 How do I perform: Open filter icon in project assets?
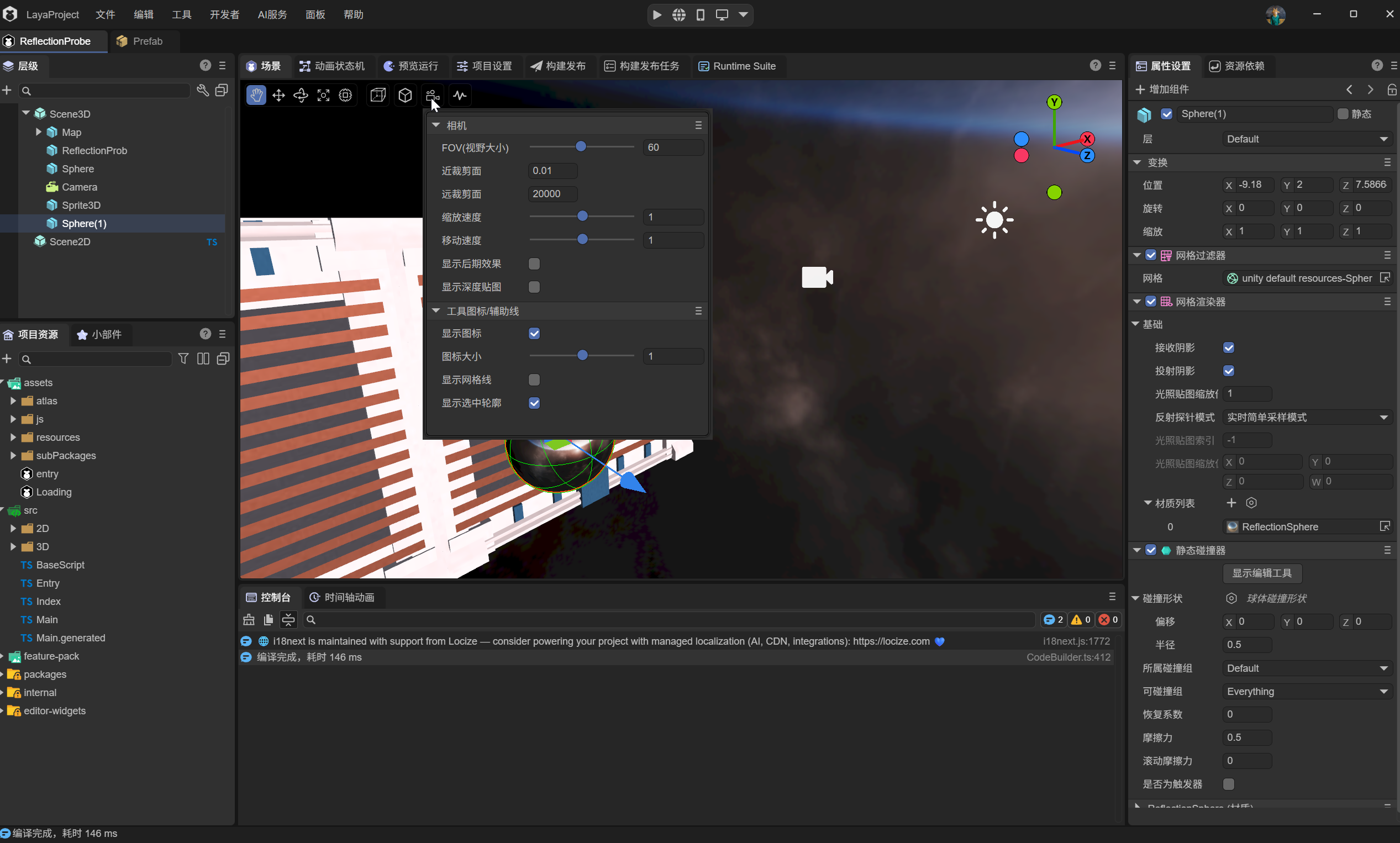point(183,359)
